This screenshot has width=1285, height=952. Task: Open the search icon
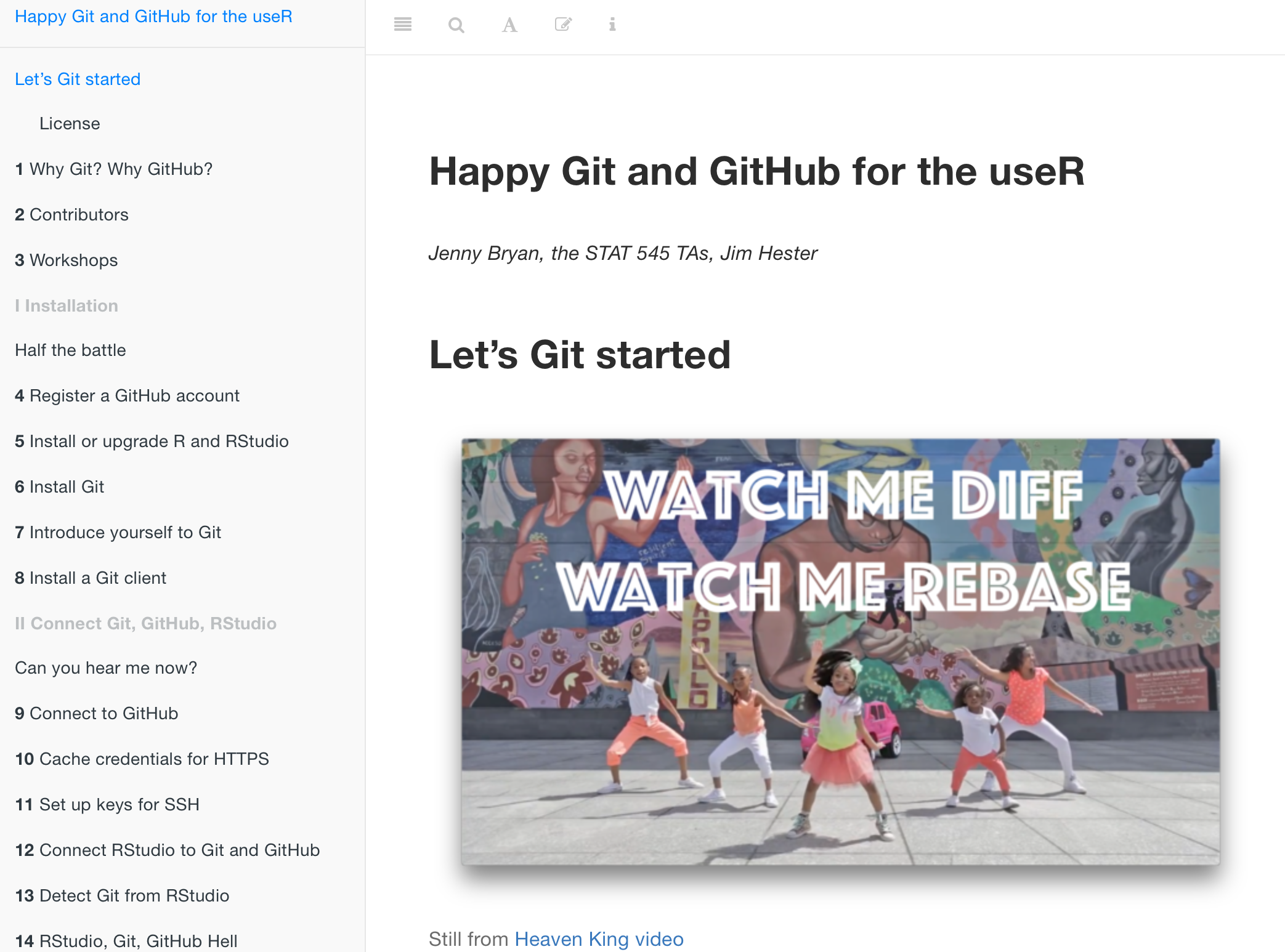click(x=456, y=25)
